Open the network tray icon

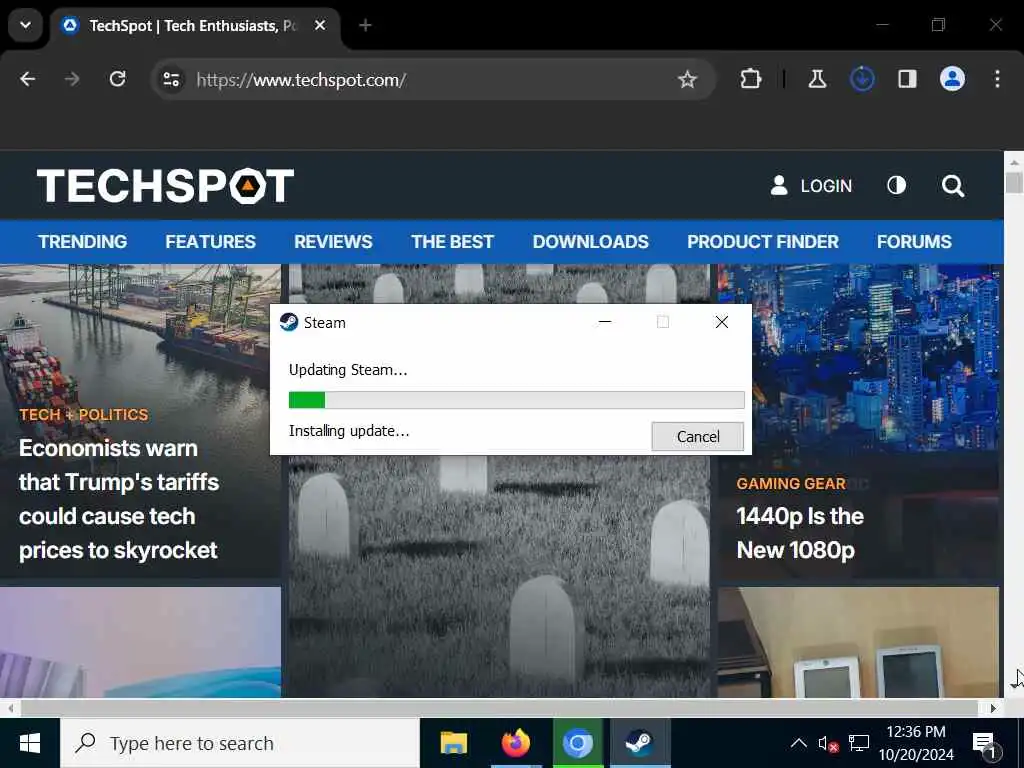(x=858, y=743)
